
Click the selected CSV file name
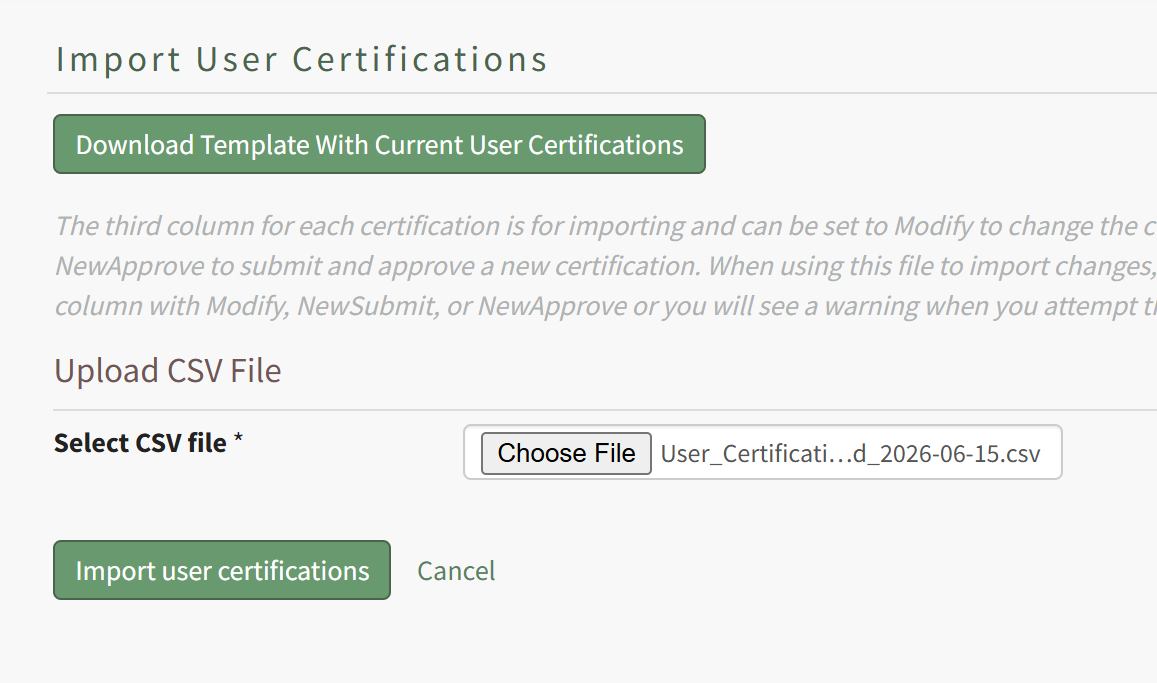coord(850,454)
